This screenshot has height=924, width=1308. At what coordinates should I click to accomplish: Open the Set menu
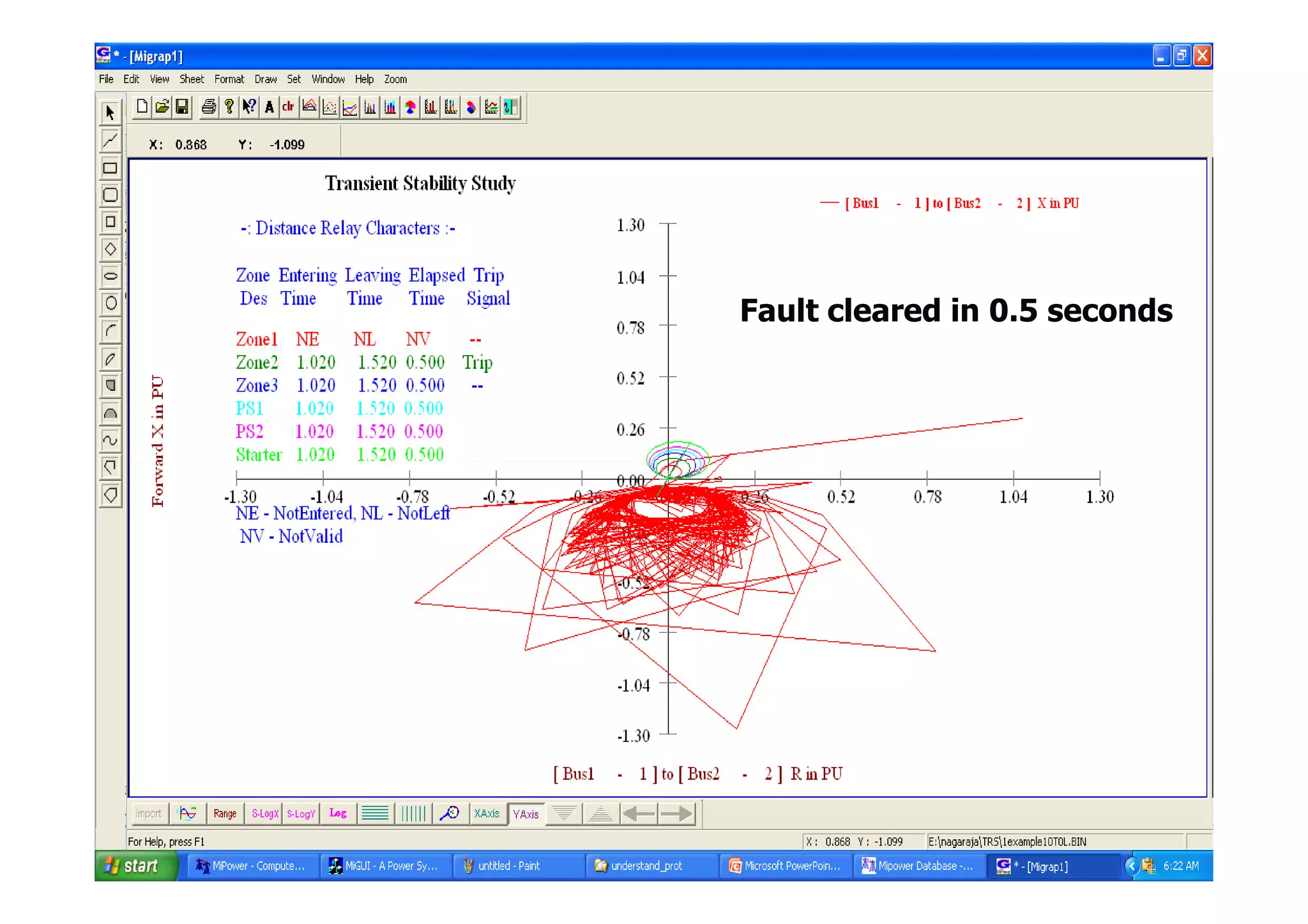[x=294, y=79]
